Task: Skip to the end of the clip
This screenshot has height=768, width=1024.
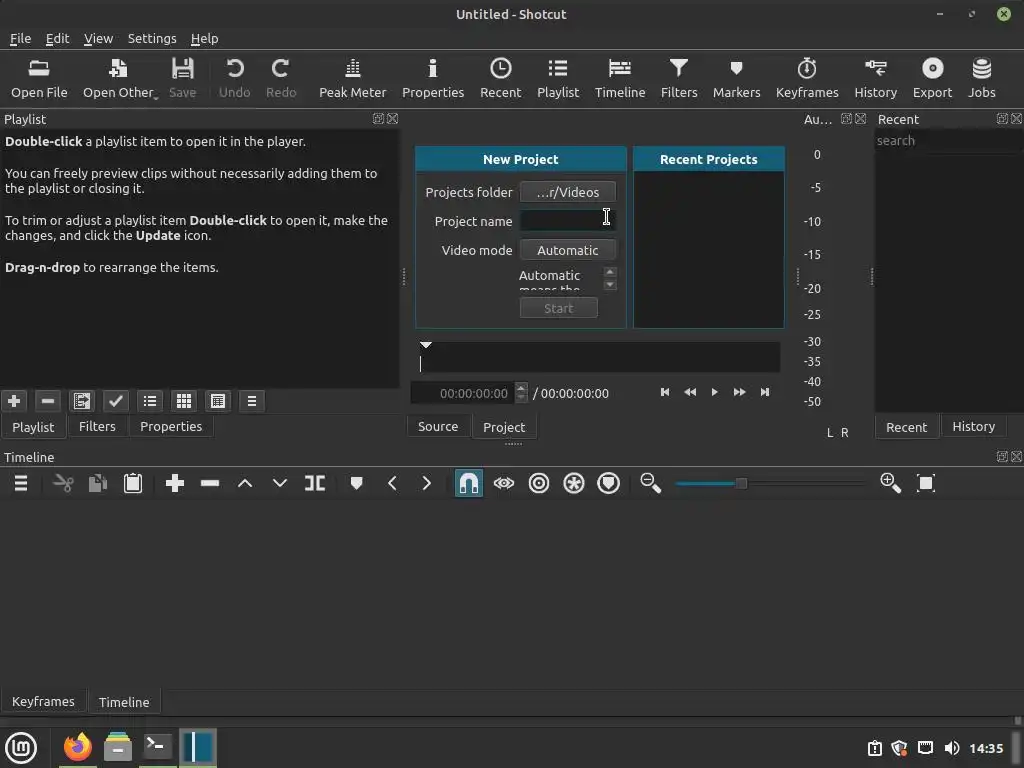Action: (765, 392)
